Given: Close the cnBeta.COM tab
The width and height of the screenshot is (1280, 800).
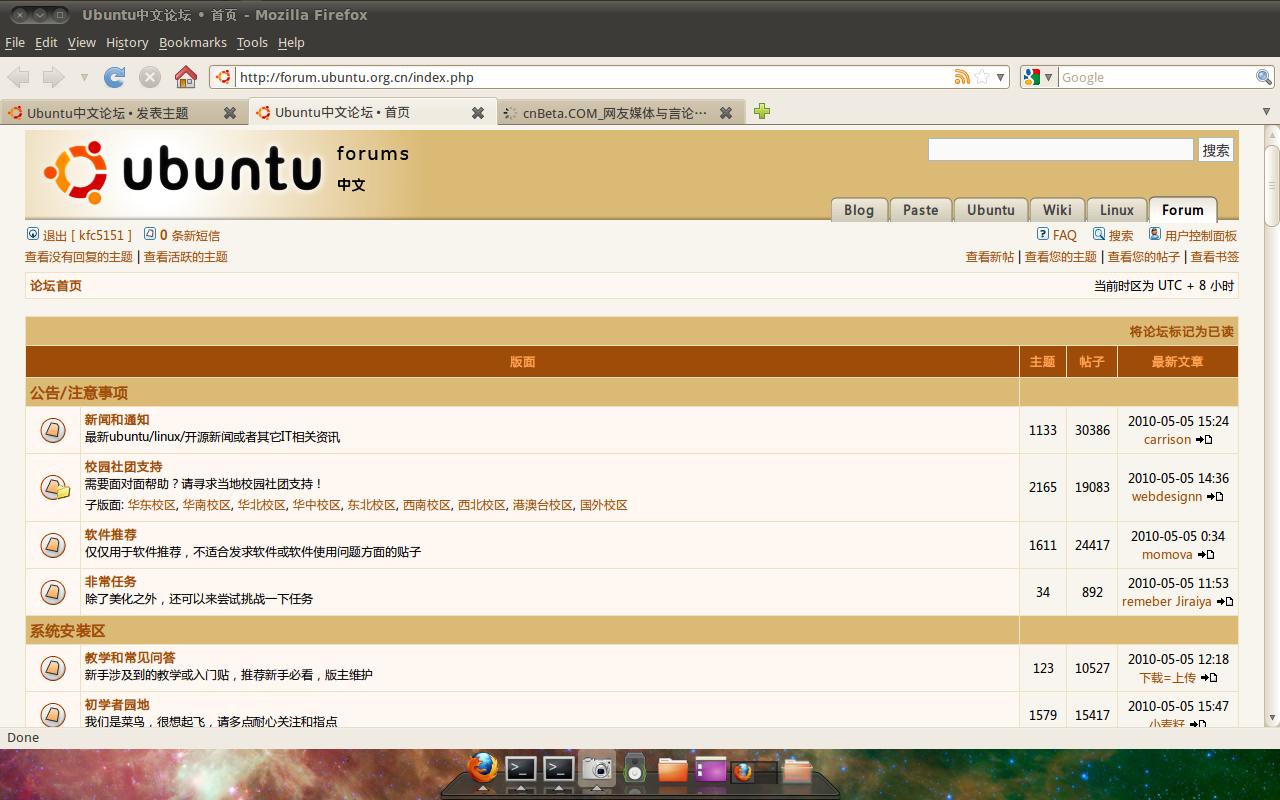Looking at the screenshot, I should [726, 113].
